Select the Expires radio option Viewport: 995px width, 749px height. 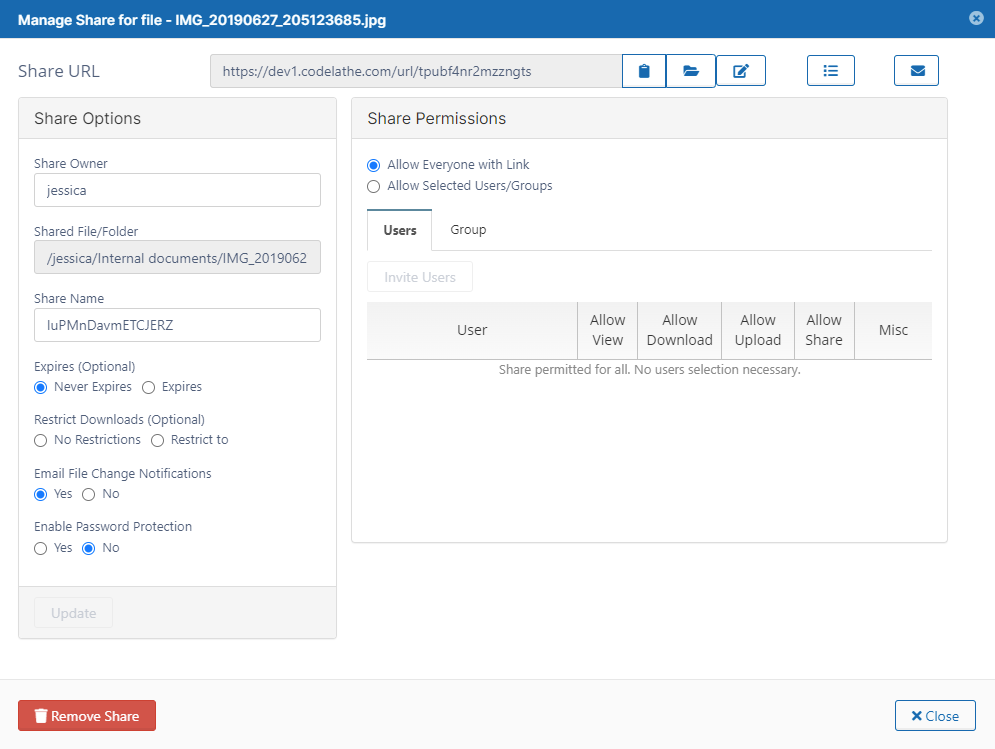[149, 387]
